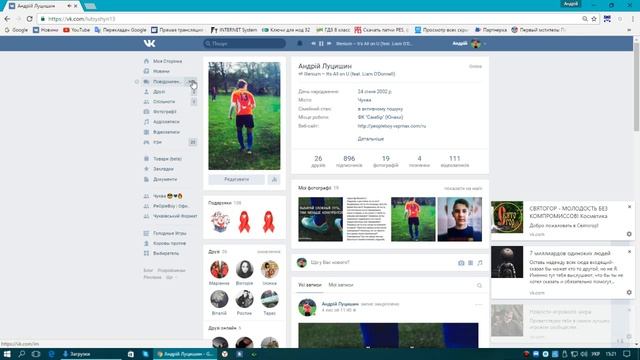This screenshot has height=360, width=640.
Task: Open the 111 аудіозаписів counter
Action: (455, 161)
